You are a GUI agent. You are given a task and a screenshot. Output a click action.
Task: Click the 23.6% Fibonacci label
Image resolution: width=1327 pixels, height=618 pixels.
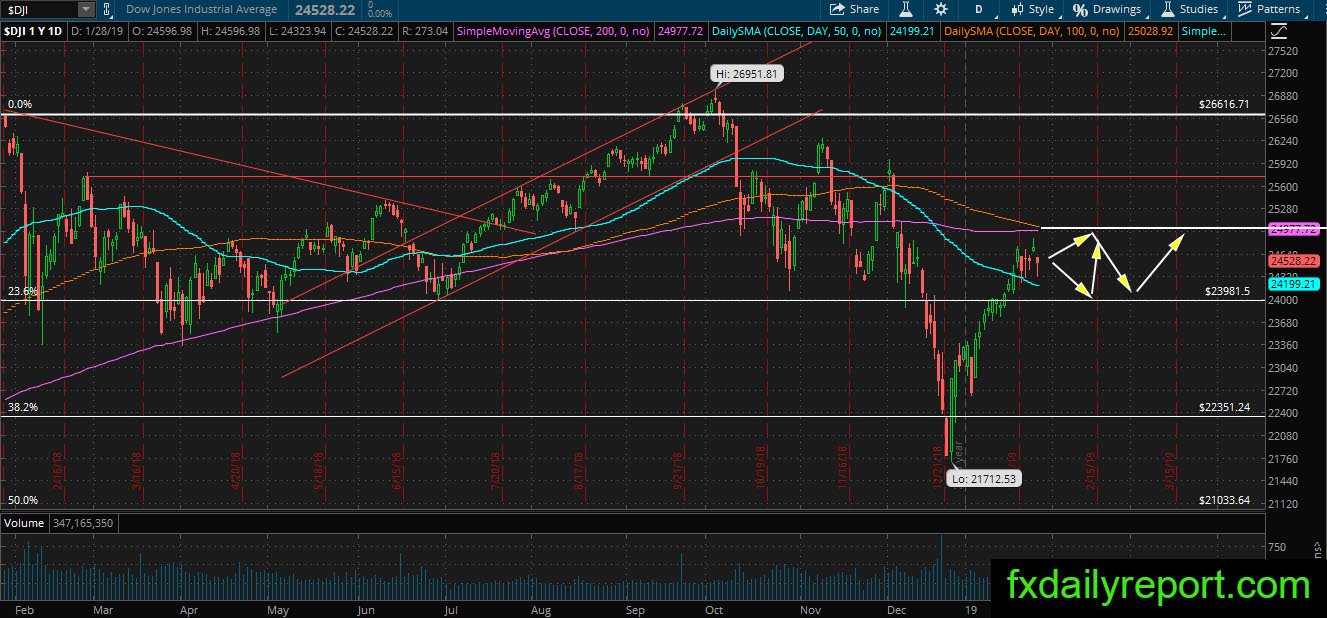click(x=22, y=291)
